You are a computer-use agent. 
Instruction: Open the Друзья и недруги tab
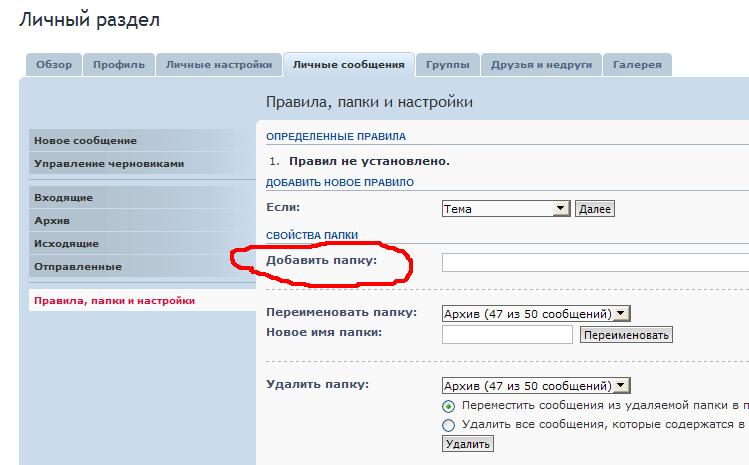[541, 65]
